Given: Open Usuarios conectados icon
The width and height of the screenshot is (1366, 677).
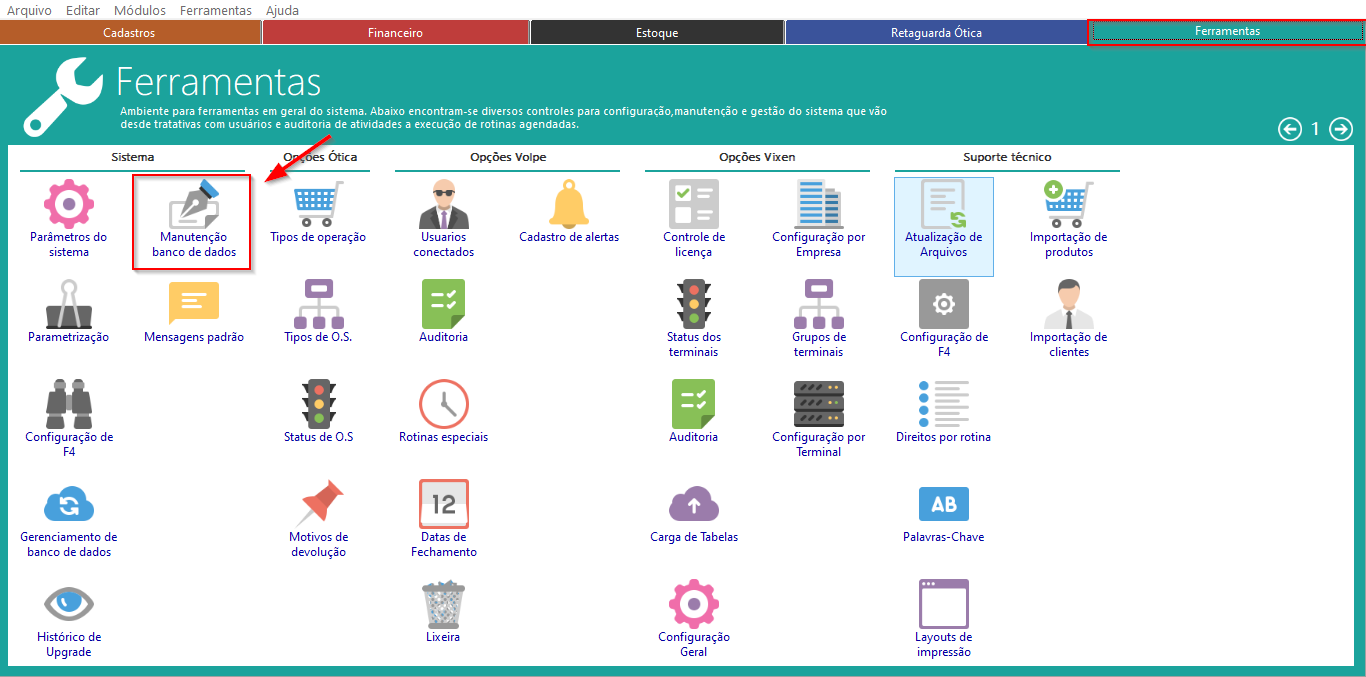Looking at the screenshot, I should pos(443,205).
